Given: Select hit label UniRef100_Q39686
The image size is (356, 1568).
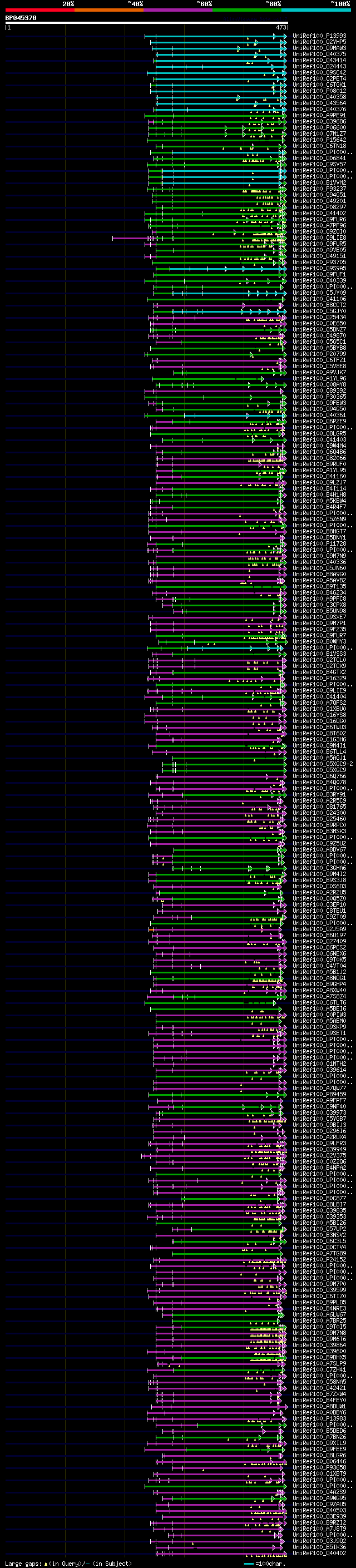Looking at the screenshot, I should pyautogui.click(x=319, y=122).
